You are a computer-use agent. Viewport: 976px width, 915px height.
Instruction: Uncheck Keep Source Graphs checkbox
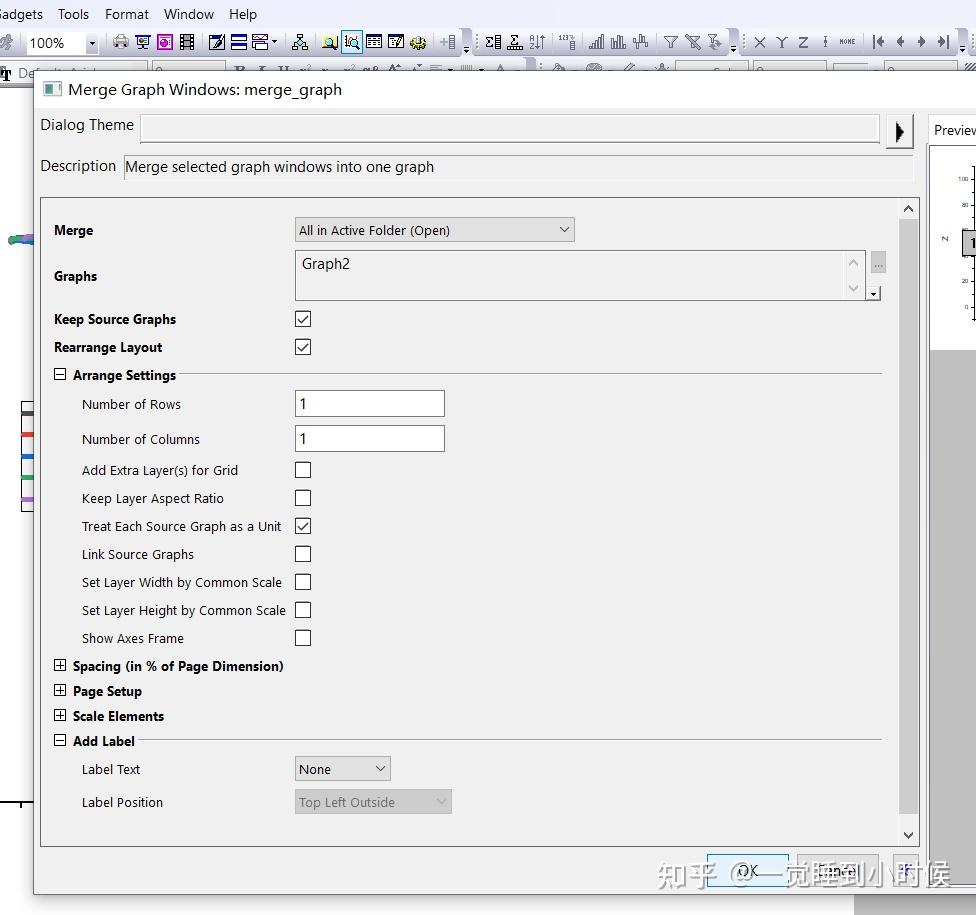pos(303,319)
